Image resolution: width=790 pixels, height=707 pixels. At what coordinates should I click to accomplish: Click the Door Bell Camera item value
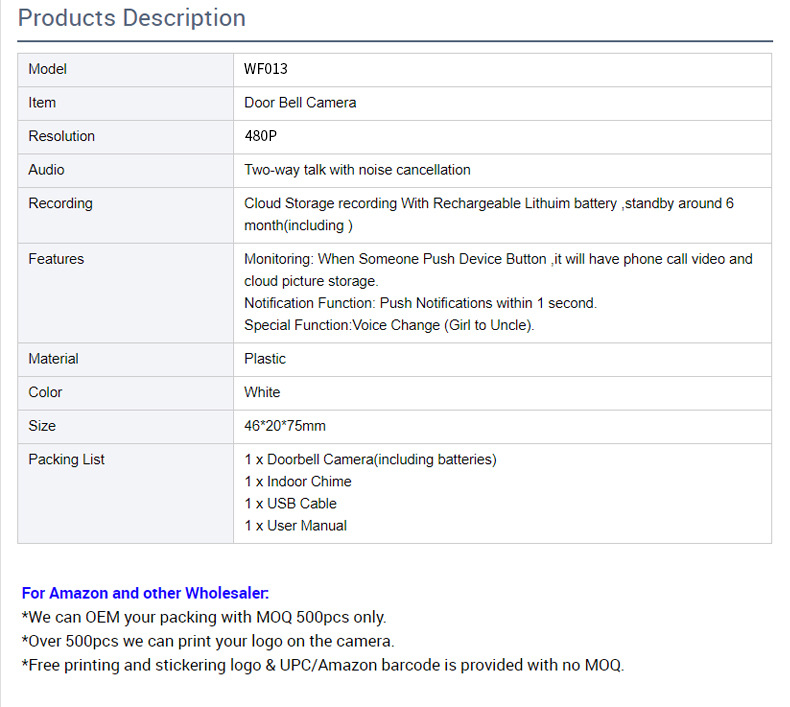click(300, 102)
